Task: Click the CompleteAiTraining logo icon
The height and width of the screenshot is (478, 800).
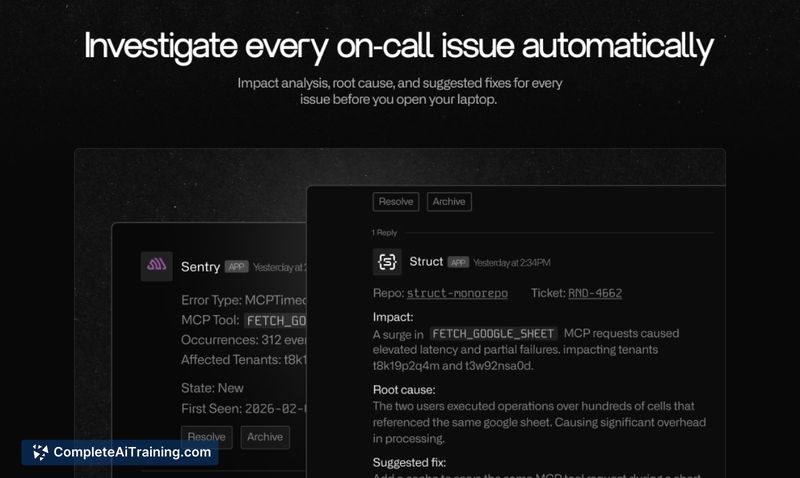Action: pyautogui.click(x=40, y=452)
